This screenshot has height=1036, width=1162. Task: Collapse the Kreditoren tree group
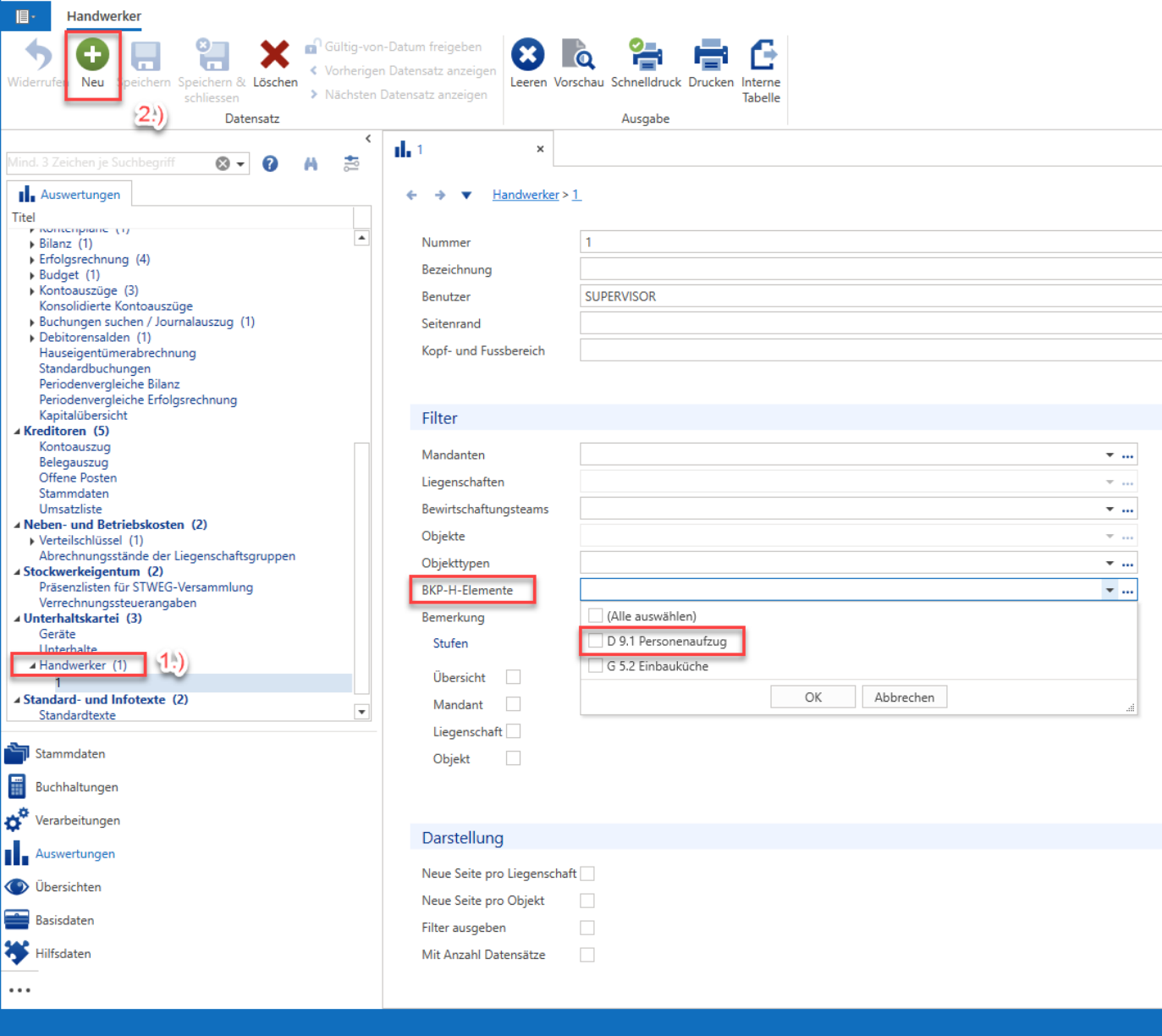(x=17, y=432)
